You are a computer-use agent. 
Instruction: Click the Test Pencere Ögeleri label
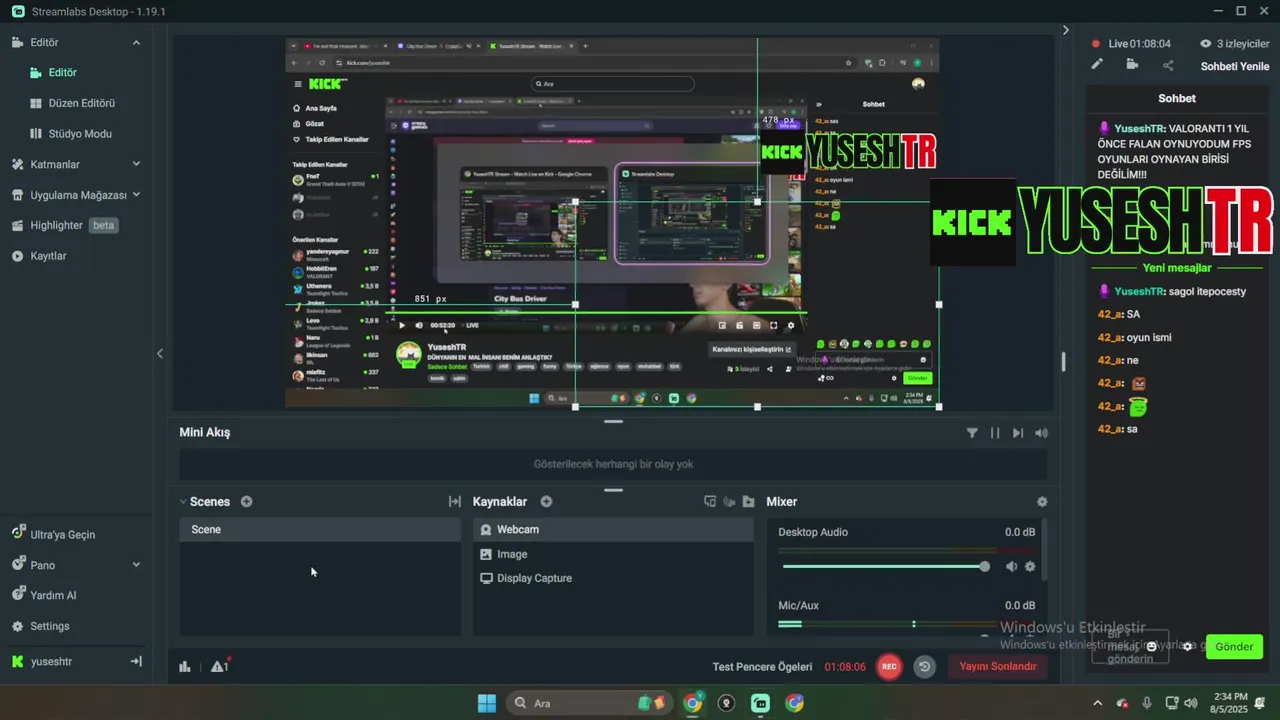762,667
